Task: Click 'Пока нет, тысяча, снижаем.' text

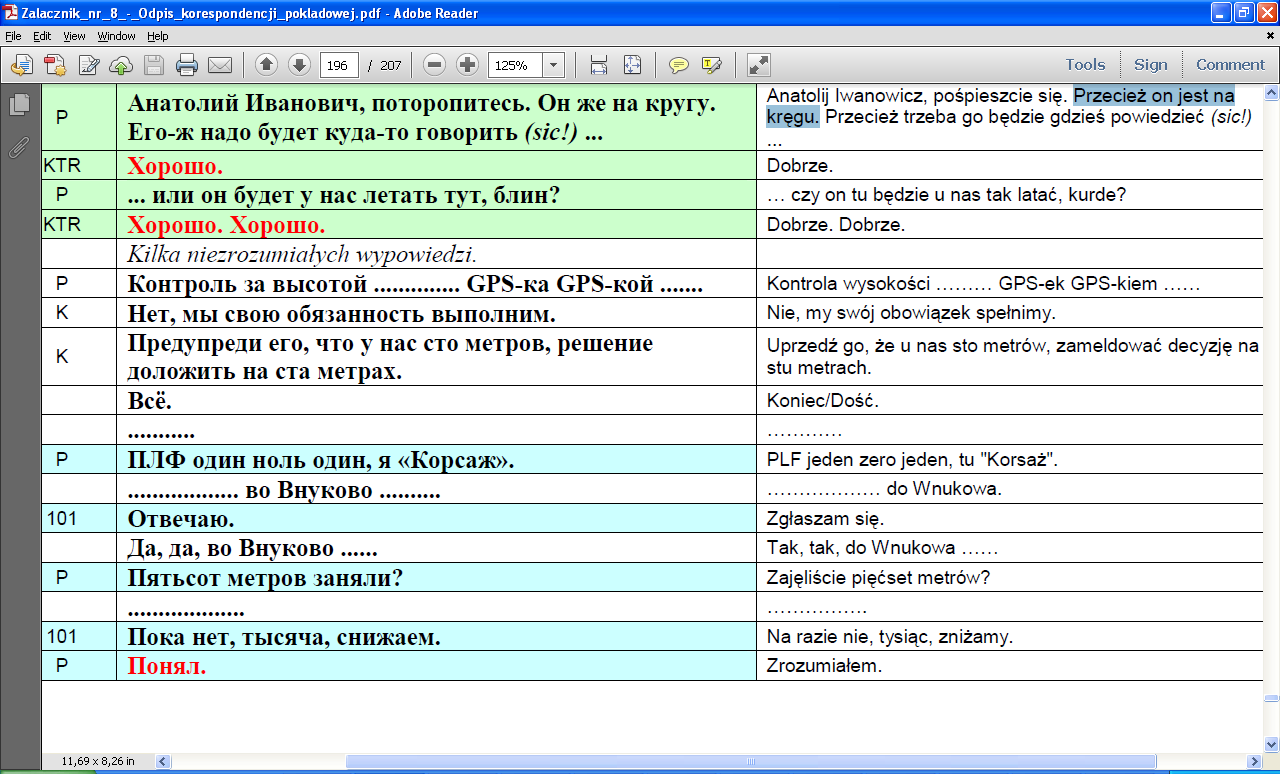Action: coord(284,637)
